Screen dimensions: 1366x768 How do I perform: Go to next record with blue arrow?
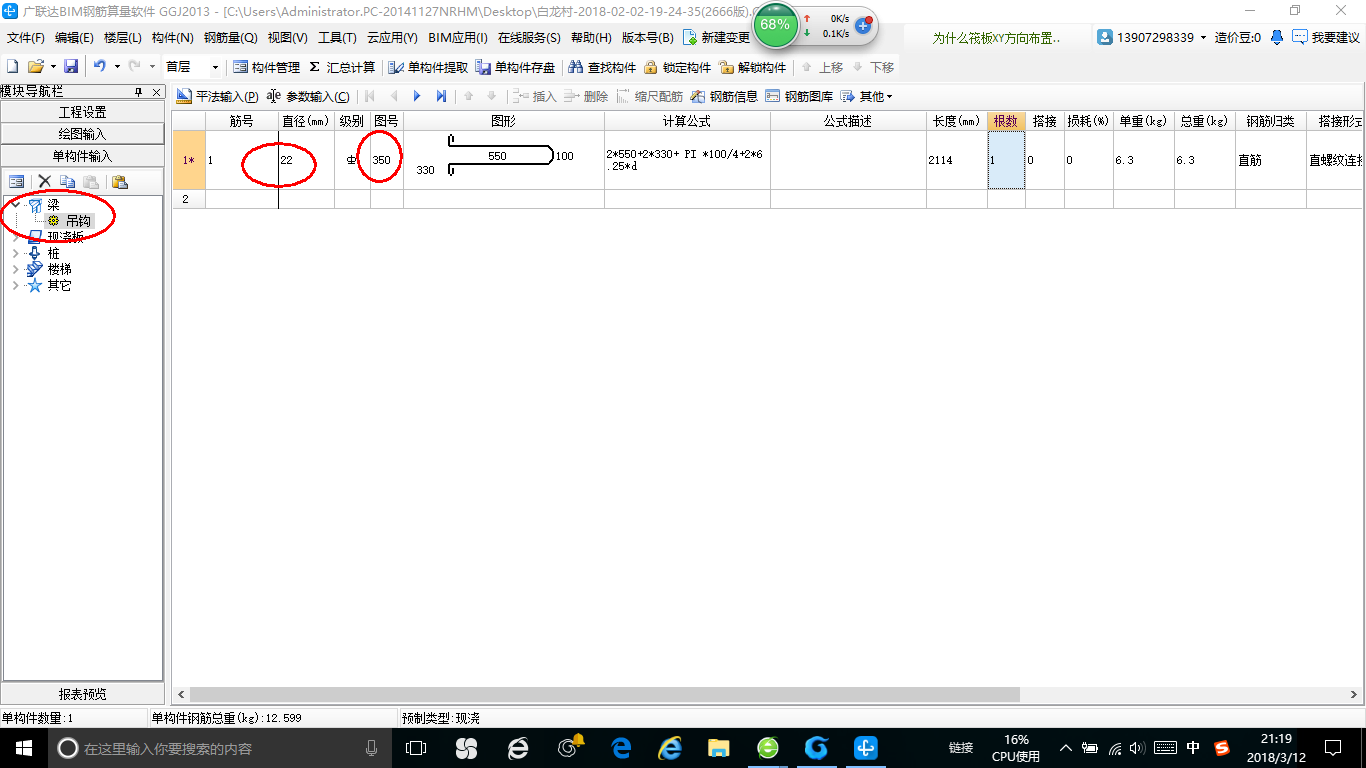tap(418, 97)
